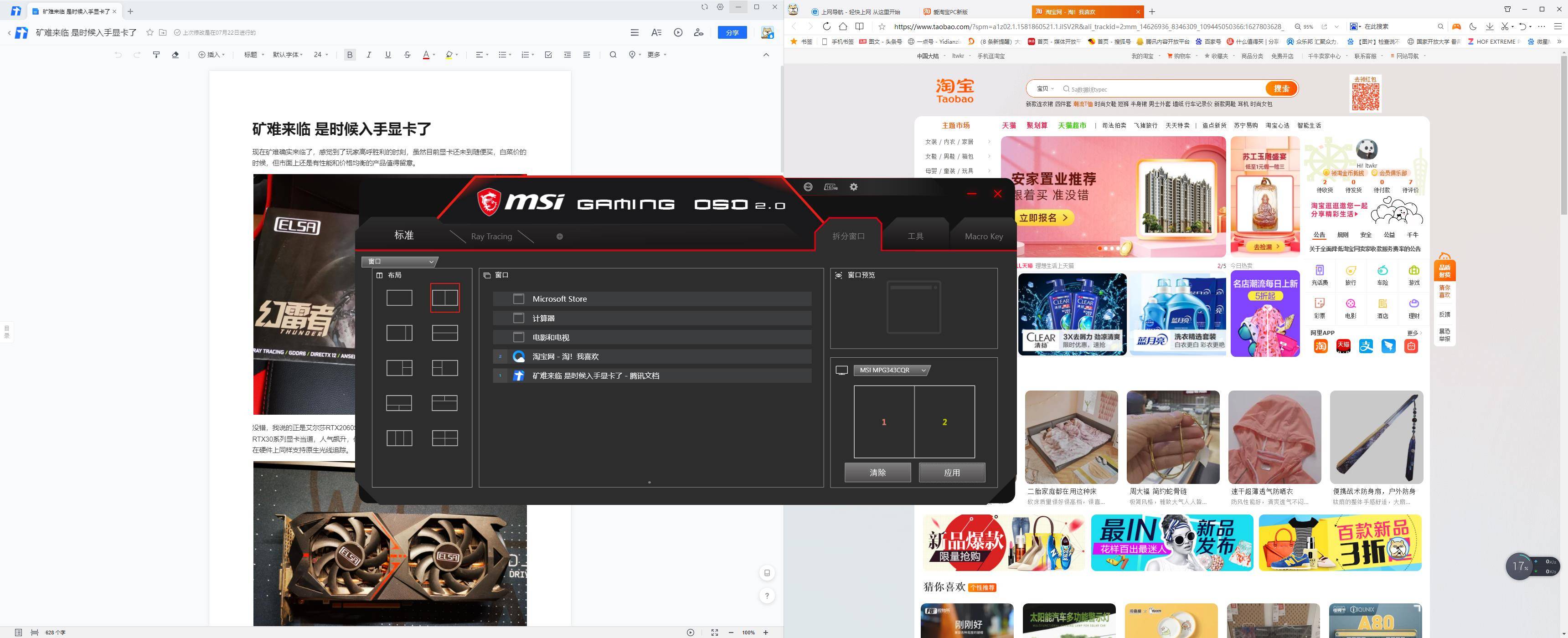This screenshot has height=638, width=1568.
Task: Star the document as favorite in Tencent Docs
Action: (x=150, y=32)
